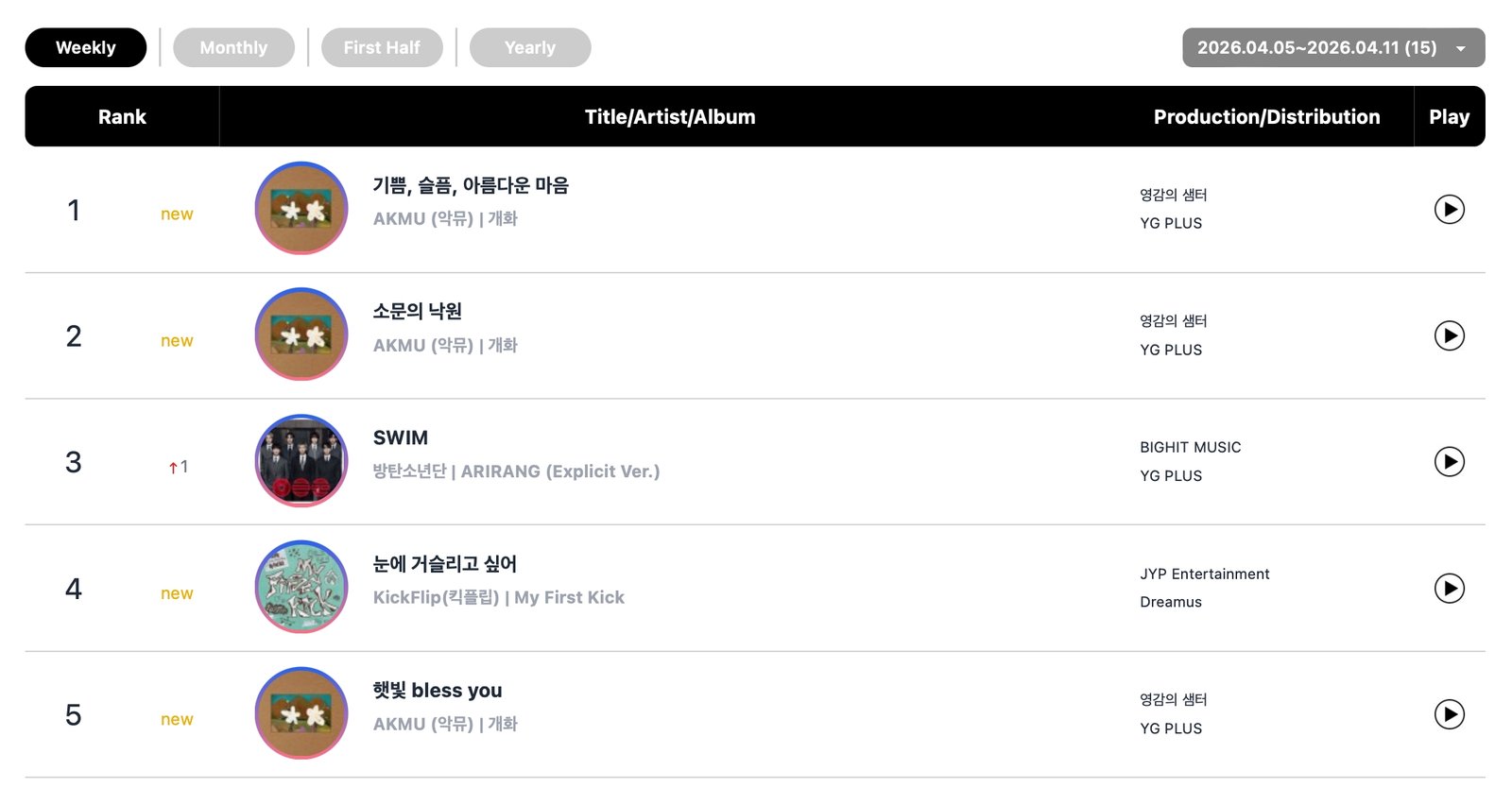The image size is (1512, 788).
Task: Click the ↑1 rank-change indicator on SWIM
Action: [178, 466]
